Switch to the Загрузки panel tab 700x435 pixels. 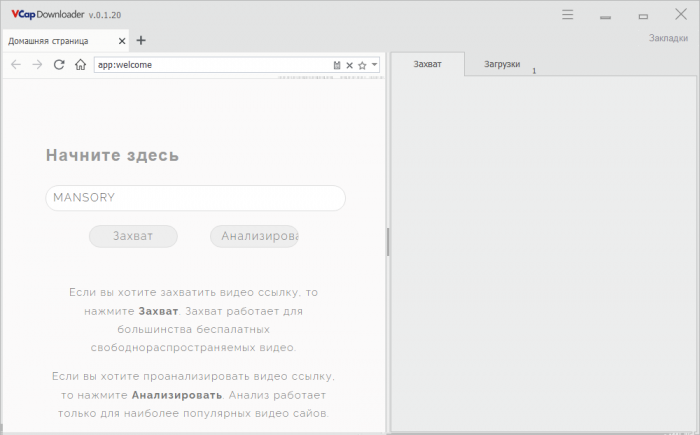click(x=502, y=64)
